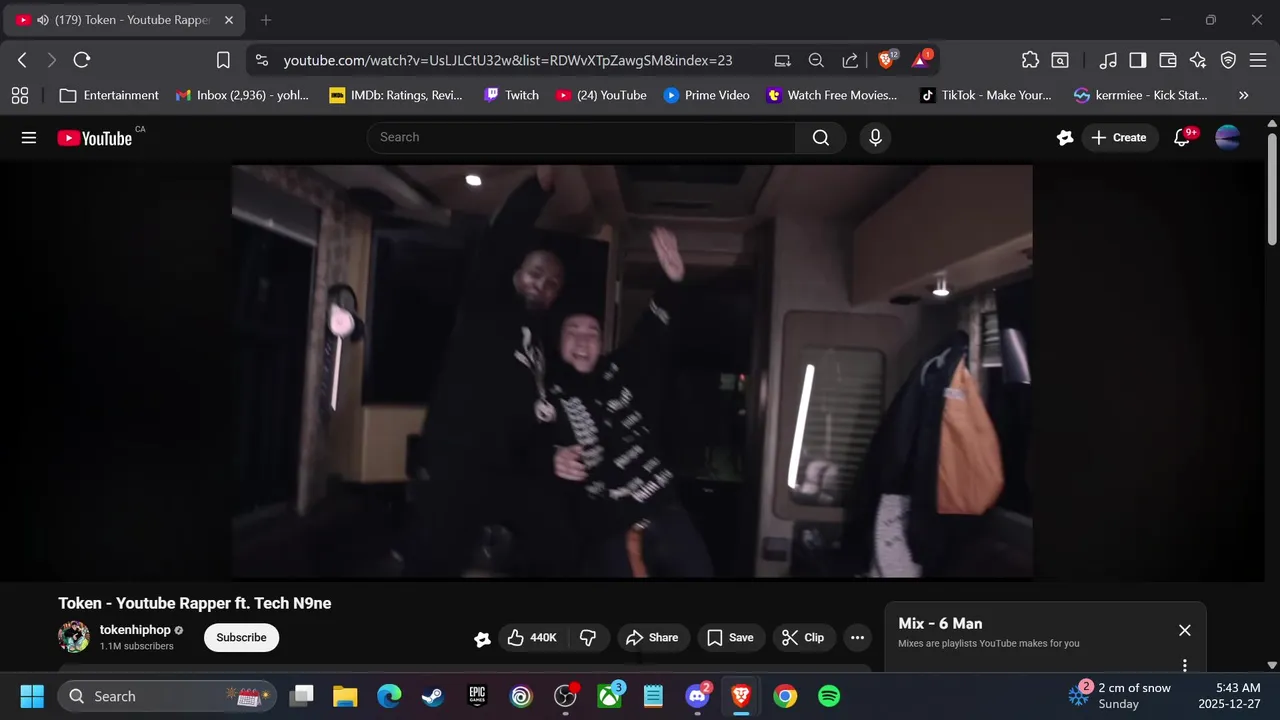The width and height of the screenshot is (1280, 720).
Task: Go back with browser back arrow
Action: pos(22,60)
